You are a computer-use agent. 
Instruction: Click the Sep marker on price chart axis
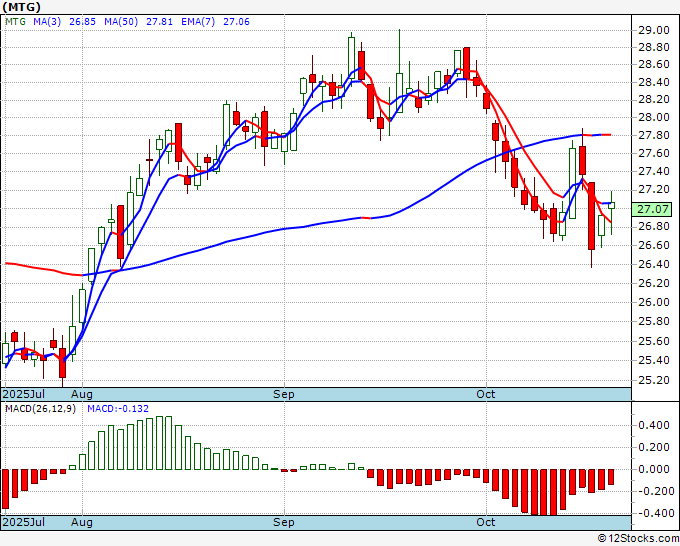click(284, 395)
